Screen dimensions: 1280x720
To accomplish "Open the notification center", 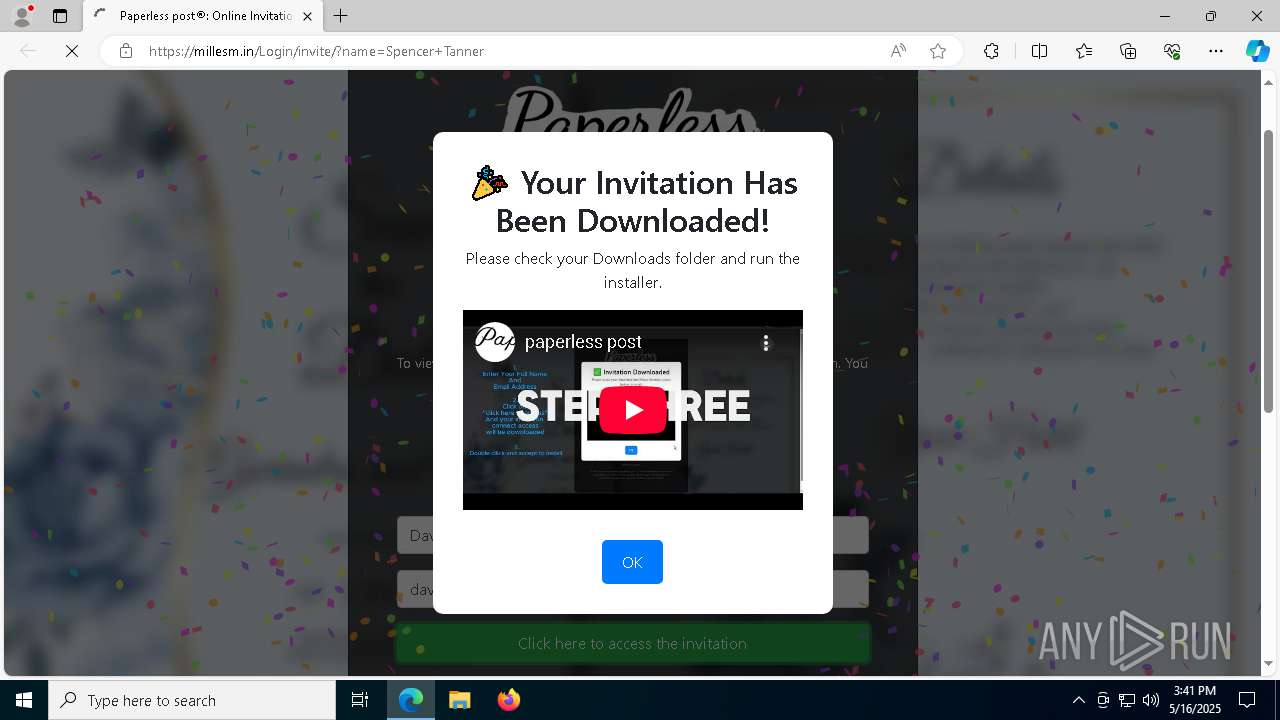I will 1247,700.
